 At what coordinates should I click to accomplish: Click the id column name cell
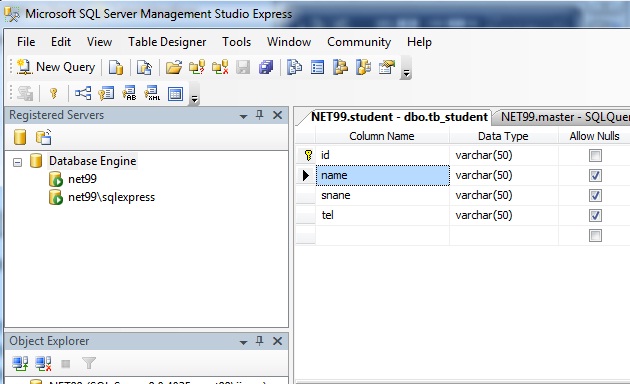(382, 155)
